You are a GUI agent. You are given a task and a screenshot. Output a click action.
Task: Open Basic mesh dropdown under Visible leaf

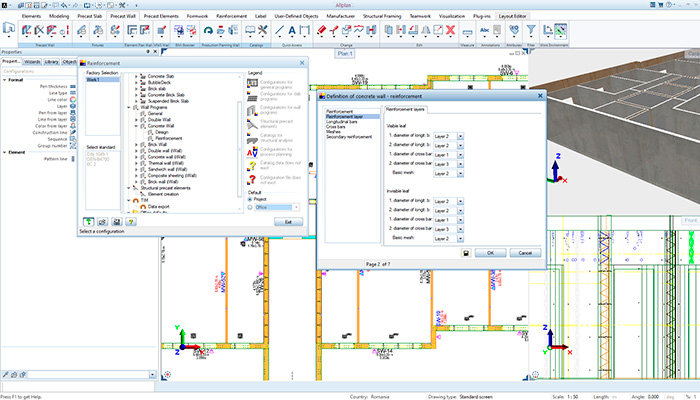pos(459,173)
